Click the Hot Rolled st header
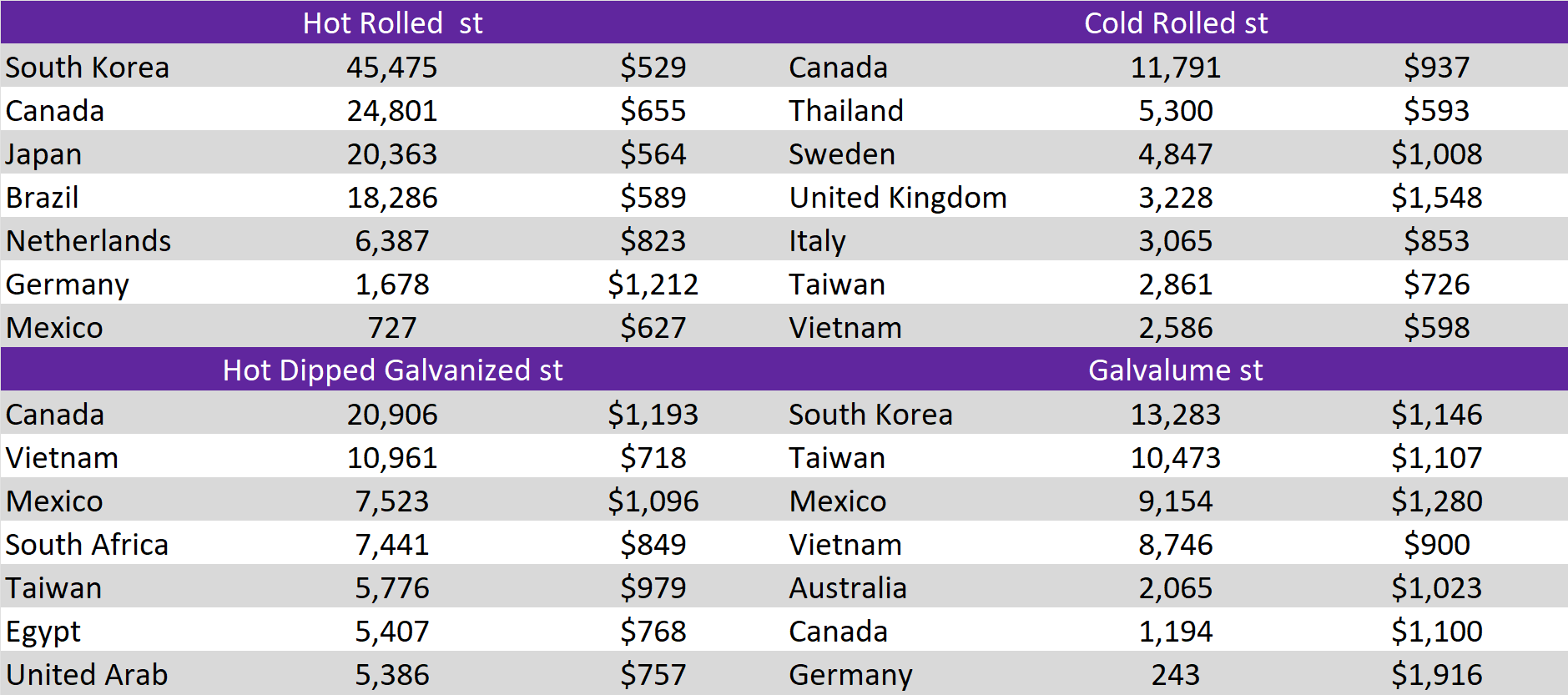The height and width of the screenshot is (695, 1568). point(392,23)
